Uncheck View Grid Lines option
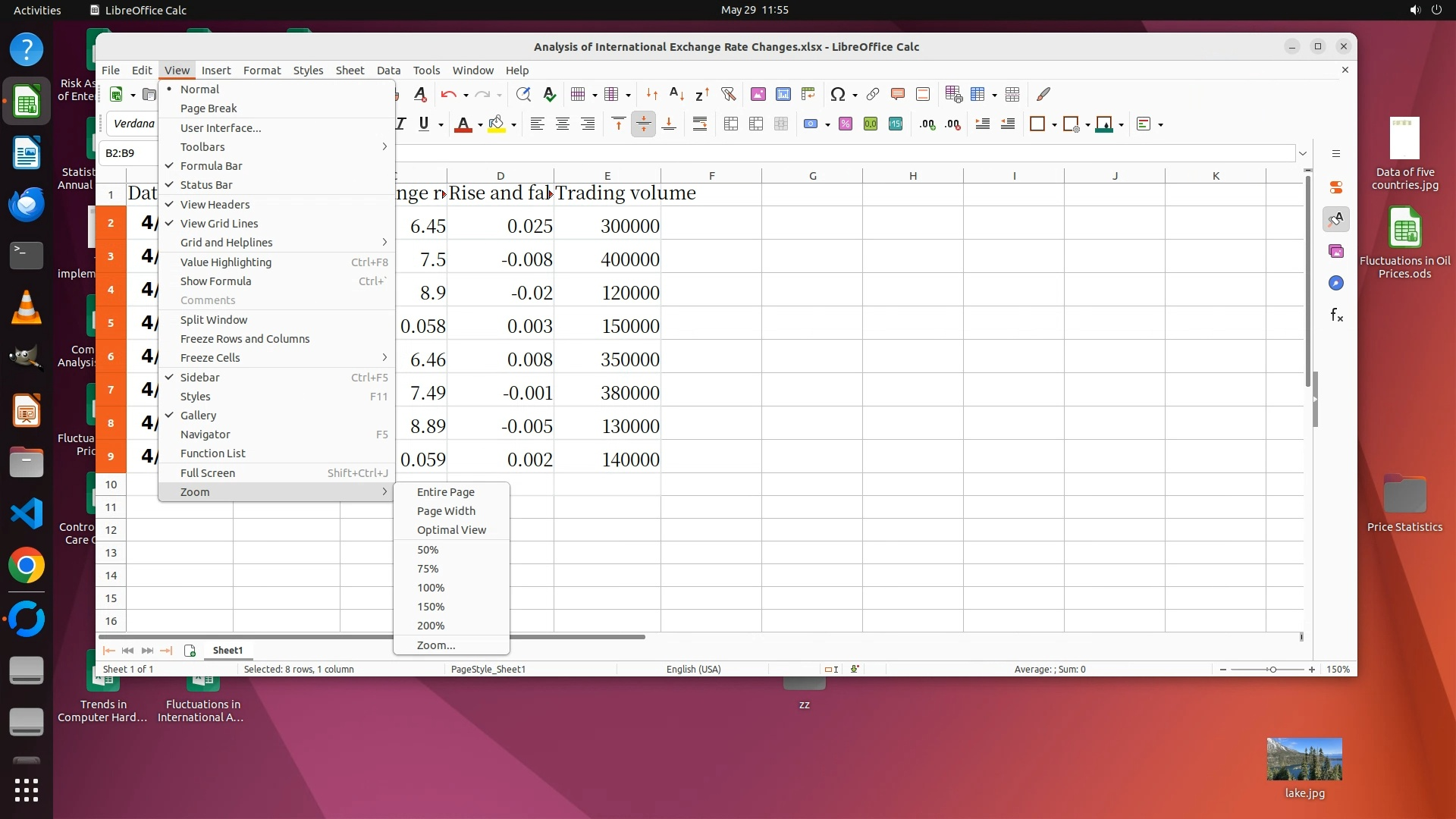 click(x=219, y=223)
